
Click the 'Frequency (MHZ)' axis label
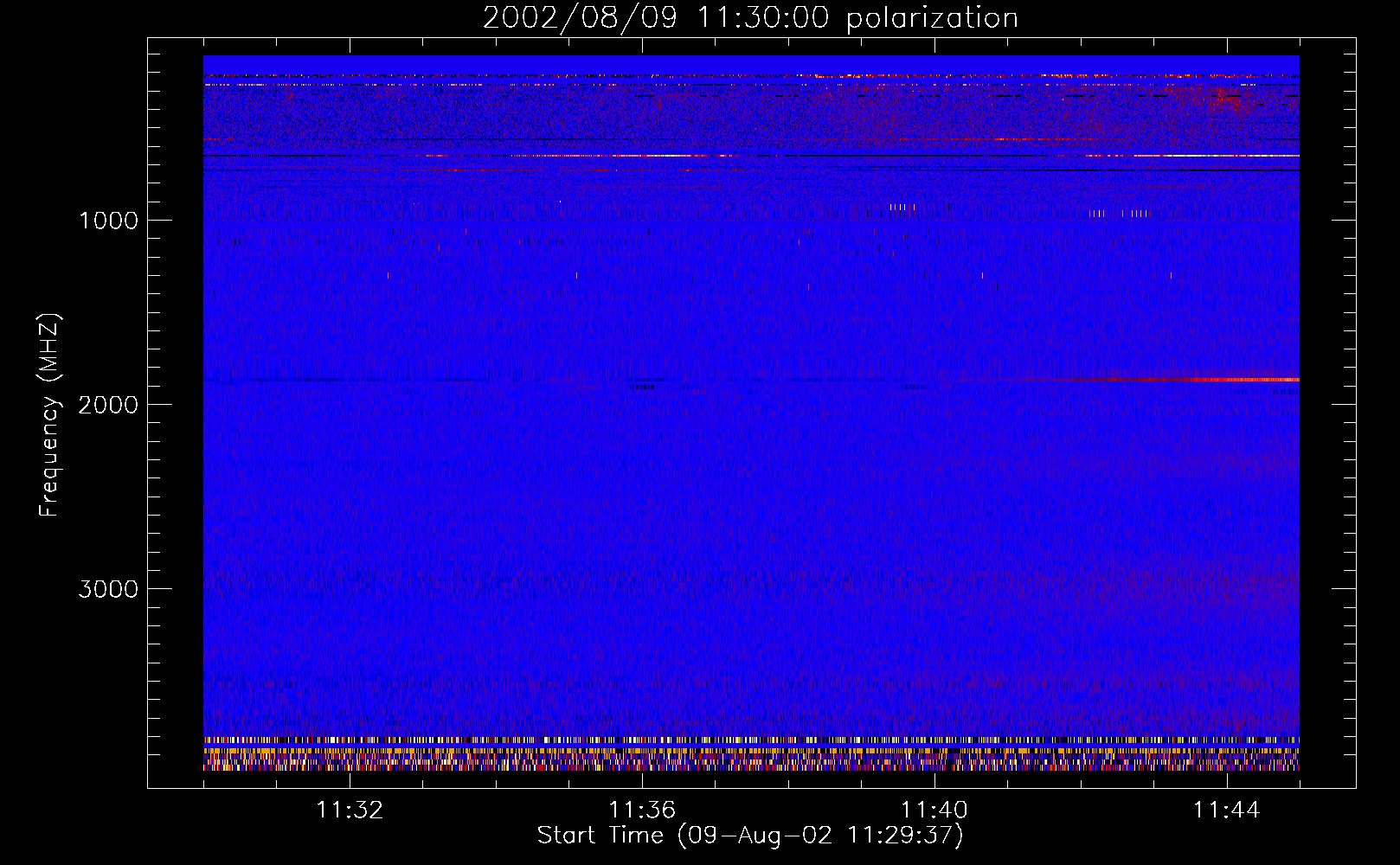pos(49,415)
